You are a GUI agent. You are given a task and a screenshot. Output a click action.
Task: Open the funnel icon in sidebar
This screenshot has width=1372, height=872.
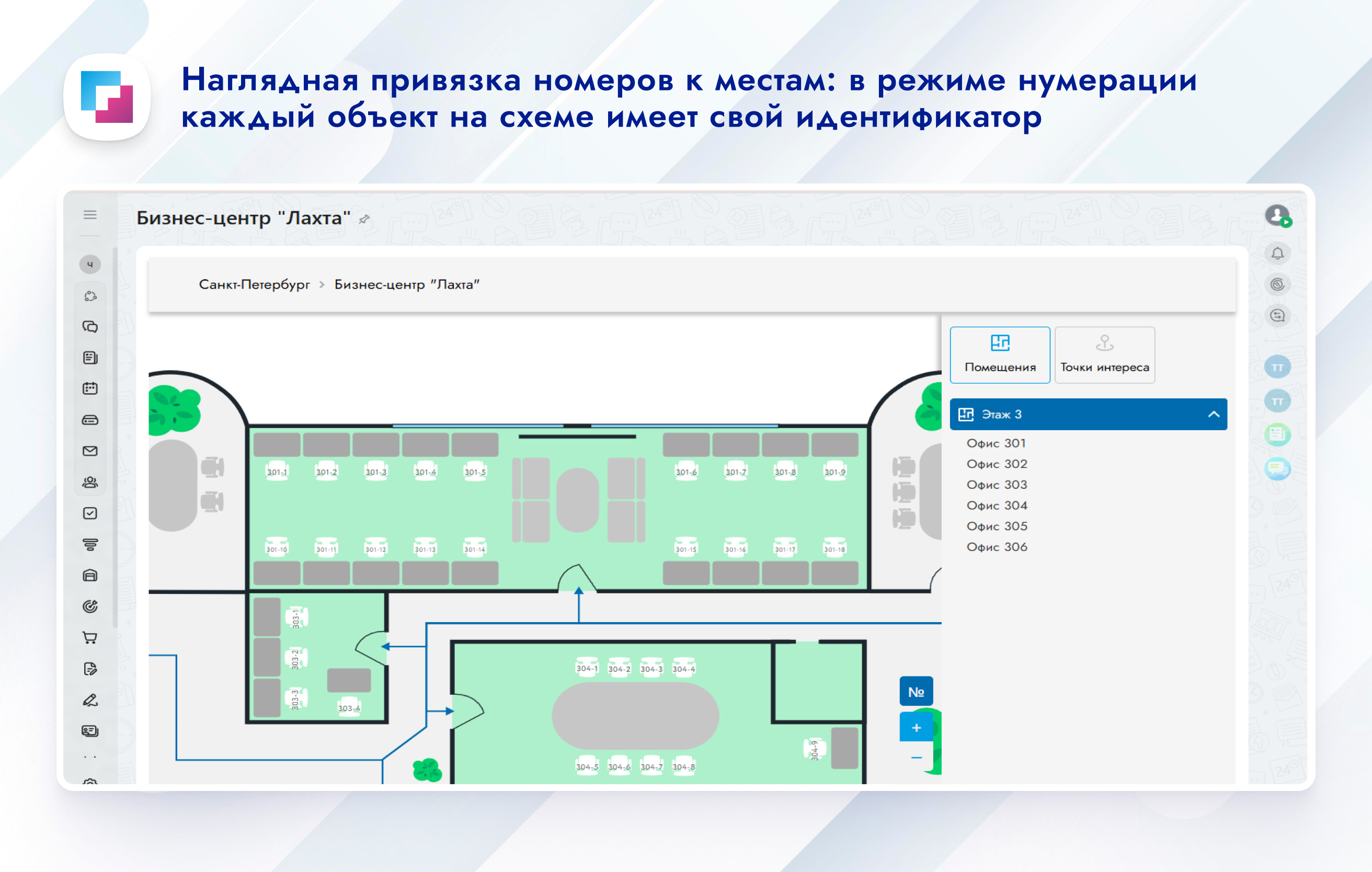[x=90, y=545]
